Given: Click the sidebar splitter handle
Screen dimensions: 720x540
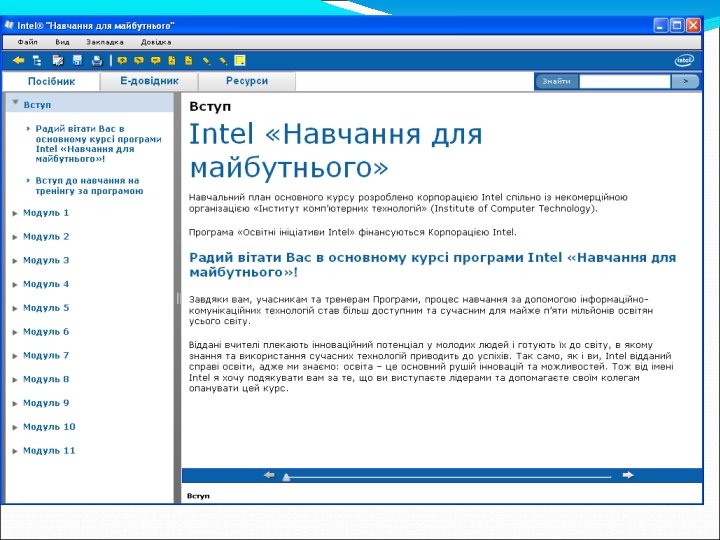Looking at the screenshot, I should 177,298.
